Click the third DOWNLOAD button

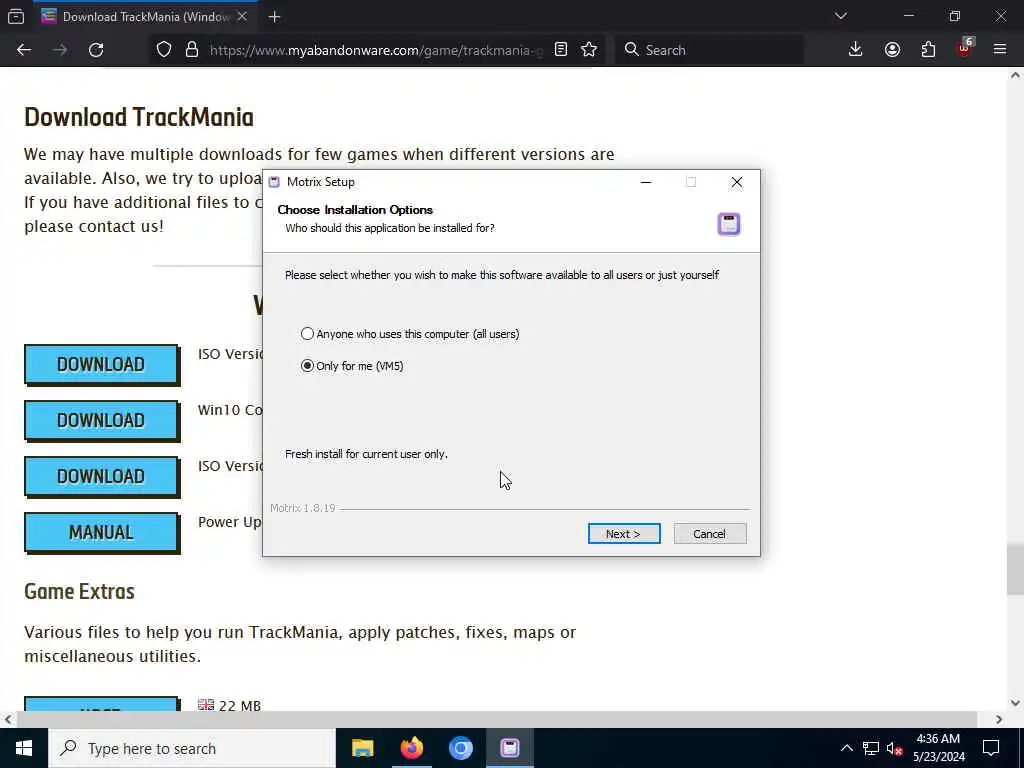(x=101, y=477)
